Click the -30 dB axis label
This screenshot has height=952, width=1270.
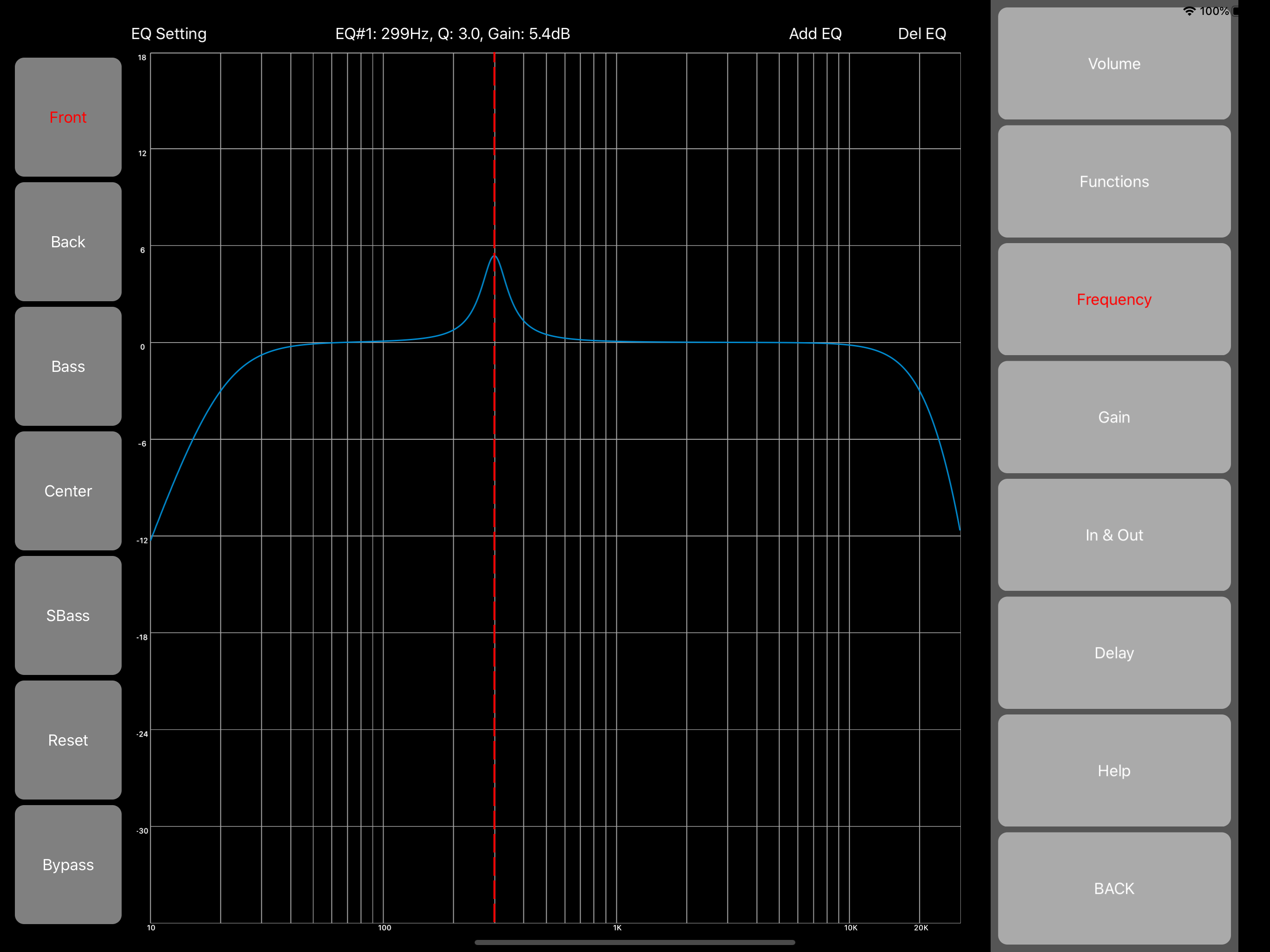click(142, 831)
